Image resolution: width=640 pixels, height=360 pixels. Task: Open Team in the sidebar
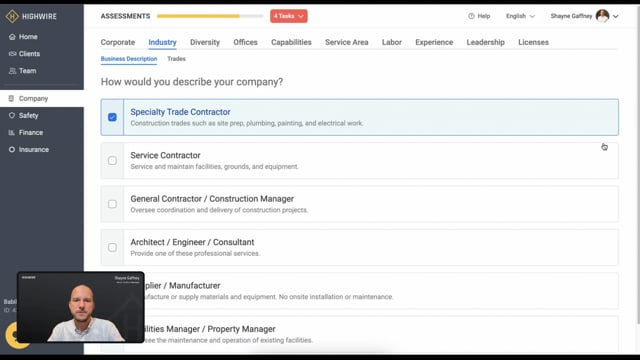point(27,71)
